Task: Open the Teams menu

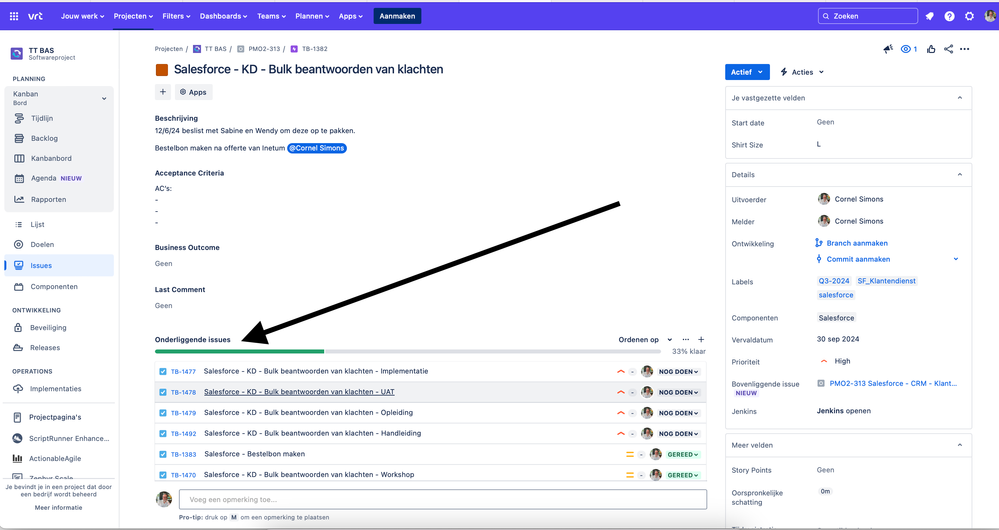Action: [271, 16]
